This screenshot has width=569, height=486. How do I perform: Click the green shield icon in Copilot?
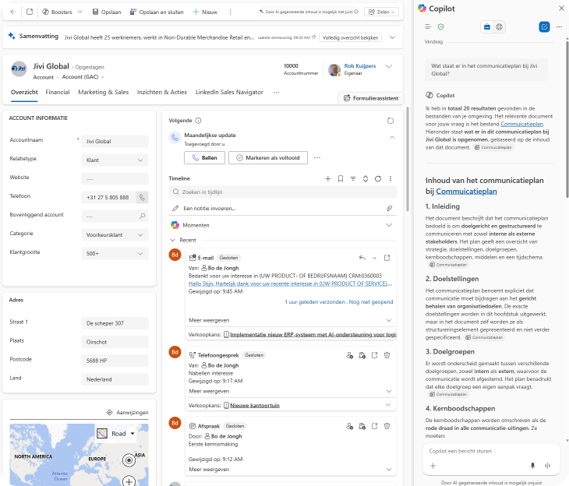[441, 27]
